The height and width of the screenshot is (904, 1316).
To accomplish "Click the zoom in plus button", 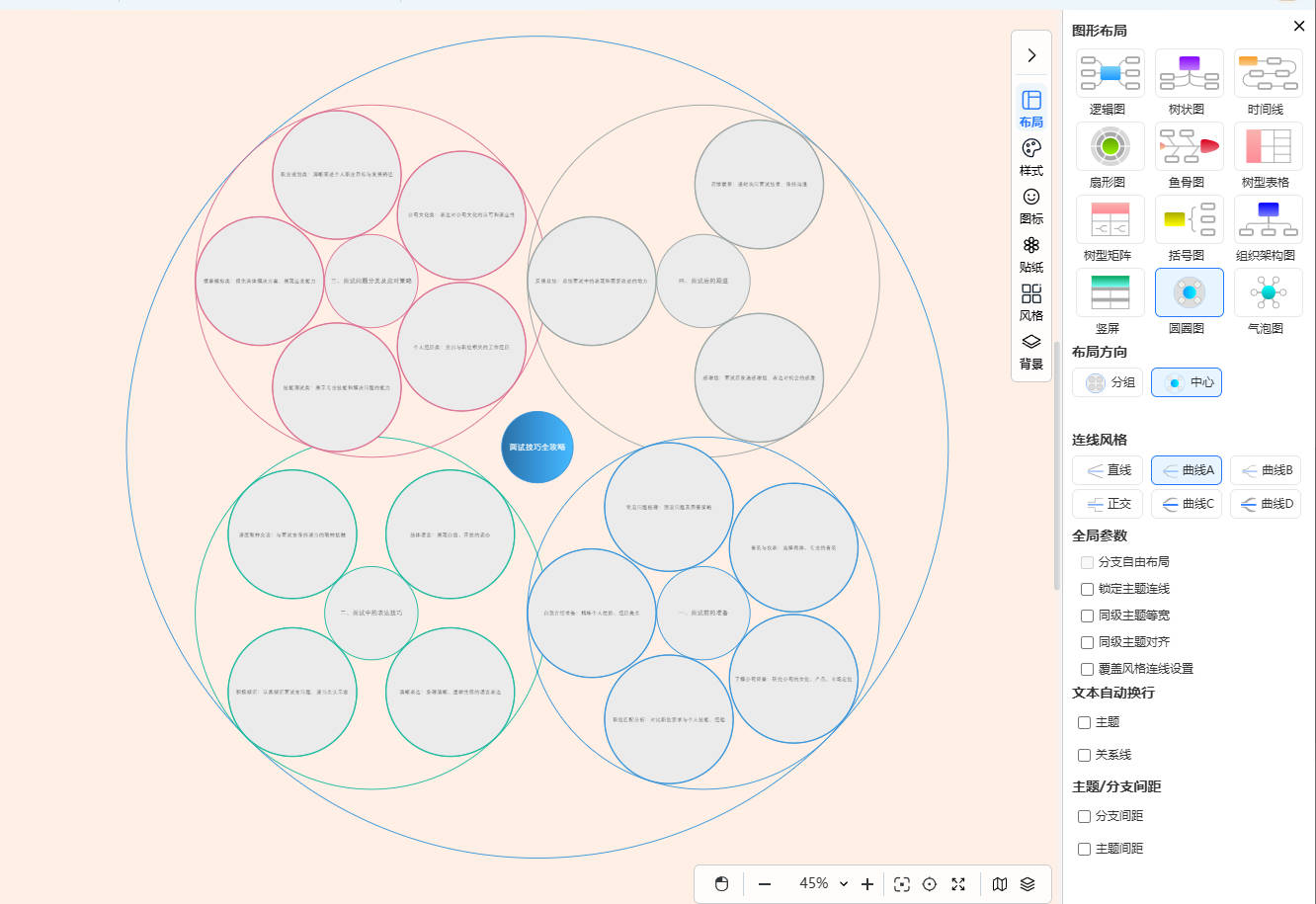I will tap(867, 884).
